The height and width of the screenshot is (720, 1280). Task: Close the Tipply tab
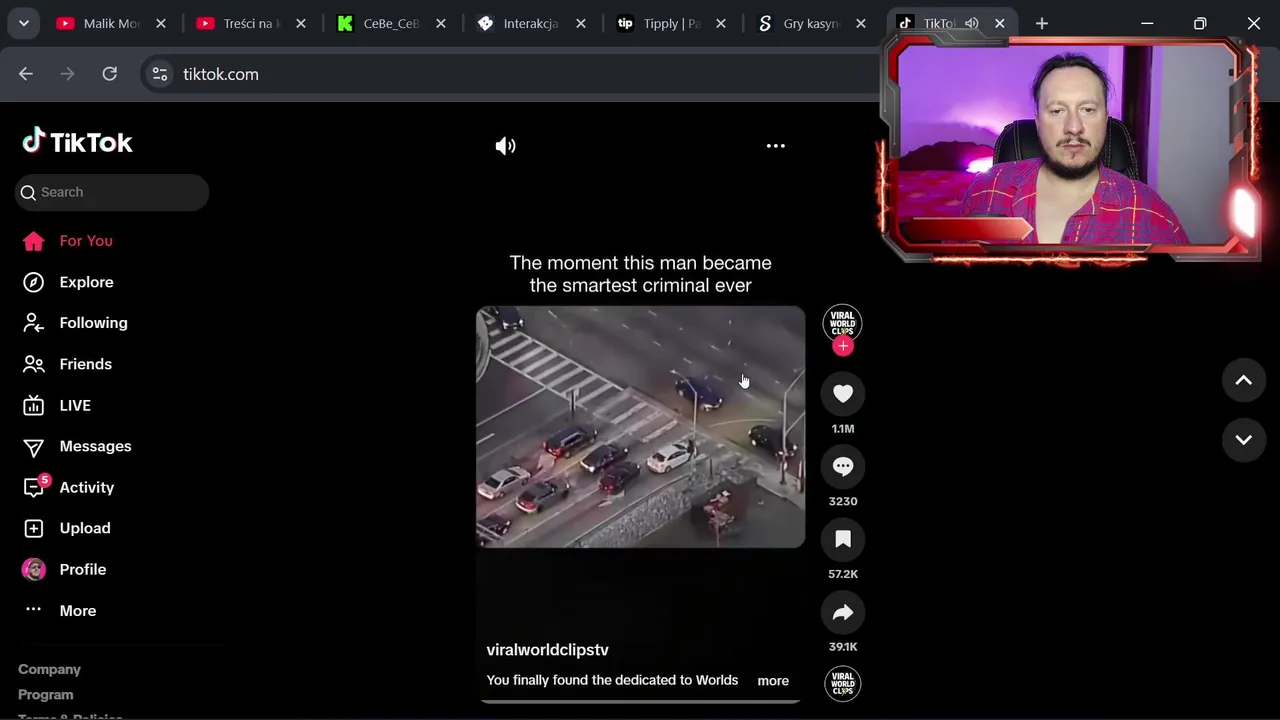721,23
